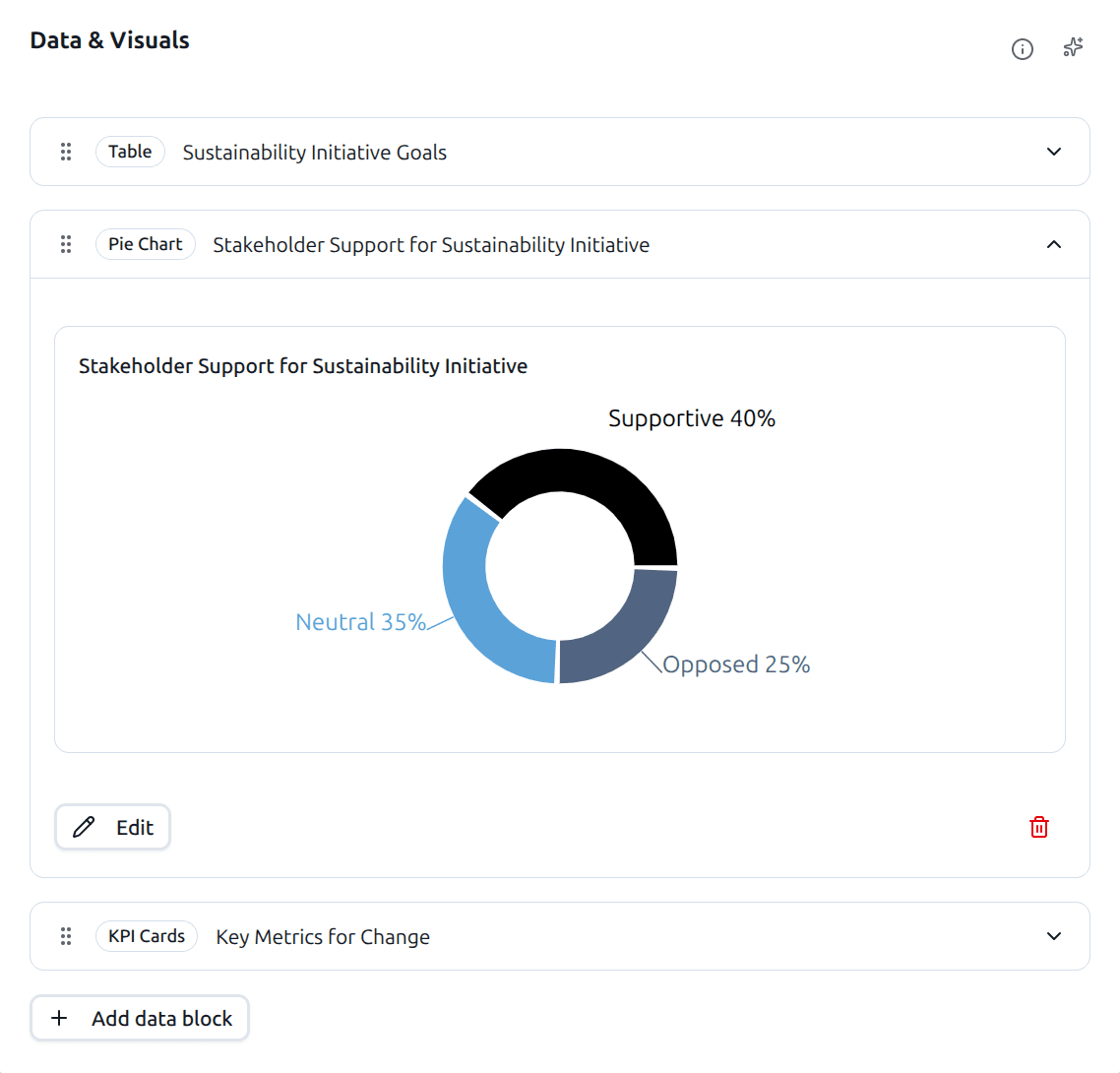Open the info tooltip icon
Image resolution: width=1120 pixels, height=1073 pixels.
tap(1023, 49)
